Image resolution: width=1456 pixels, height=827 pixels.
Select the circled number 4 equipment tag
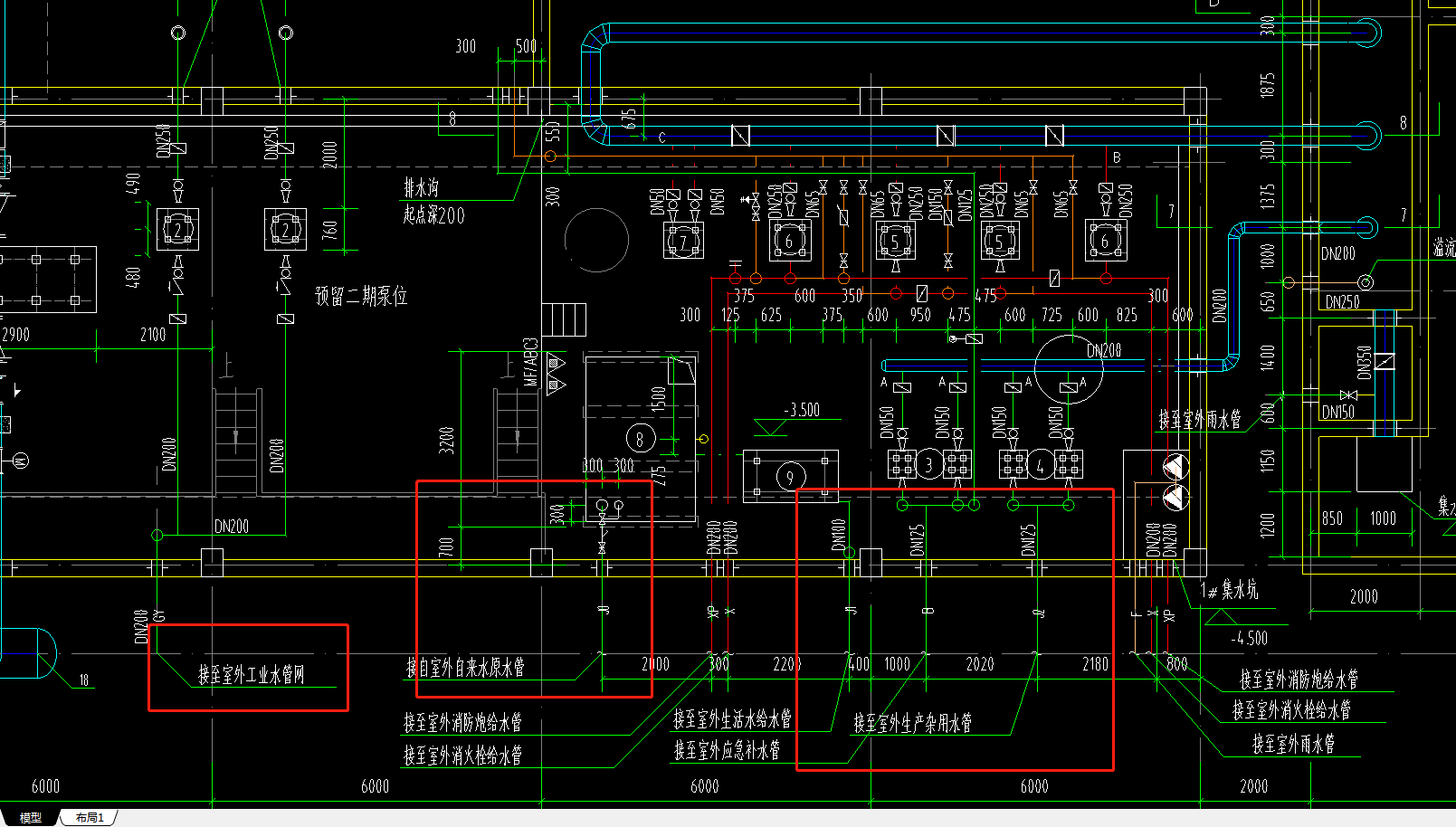click(x=1041, y=465)
